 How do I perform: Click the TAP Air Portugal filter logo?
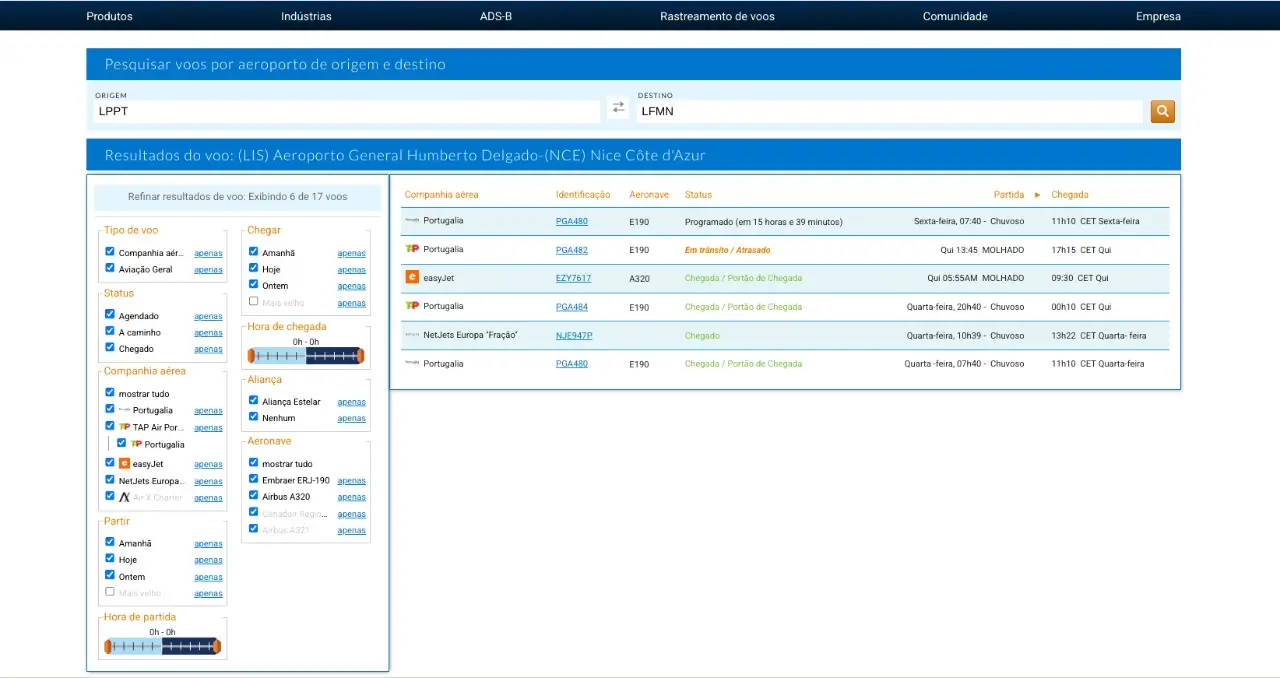point(124,427)
